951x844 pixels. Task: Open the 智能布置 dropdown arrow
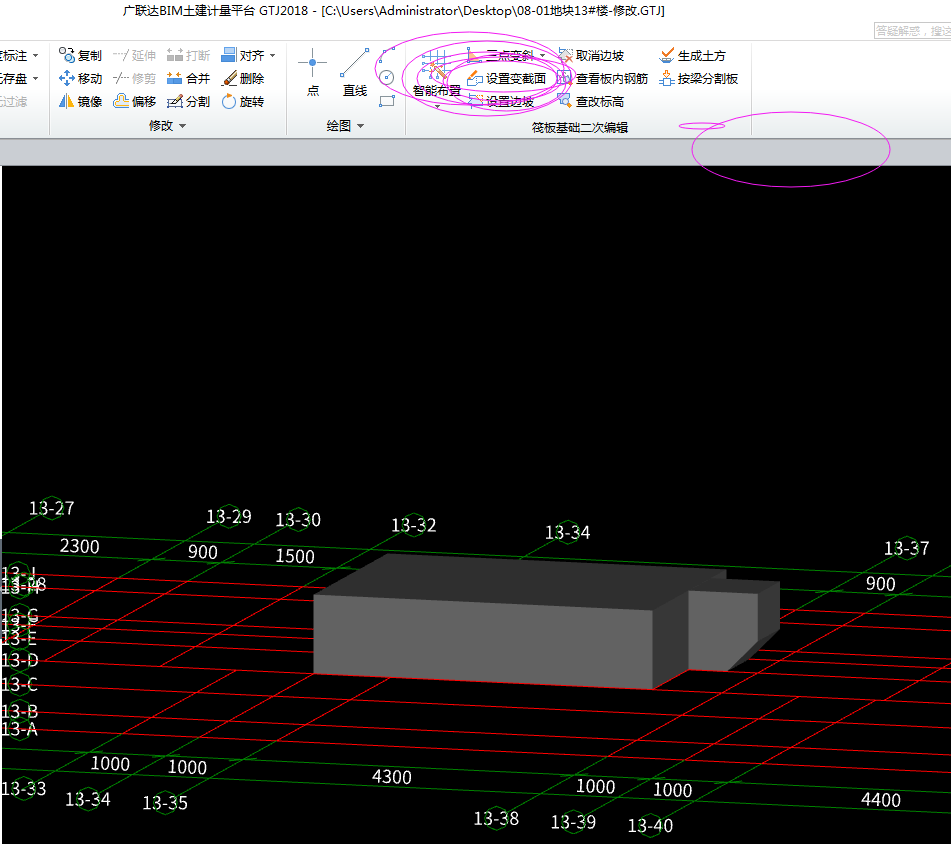437,107
